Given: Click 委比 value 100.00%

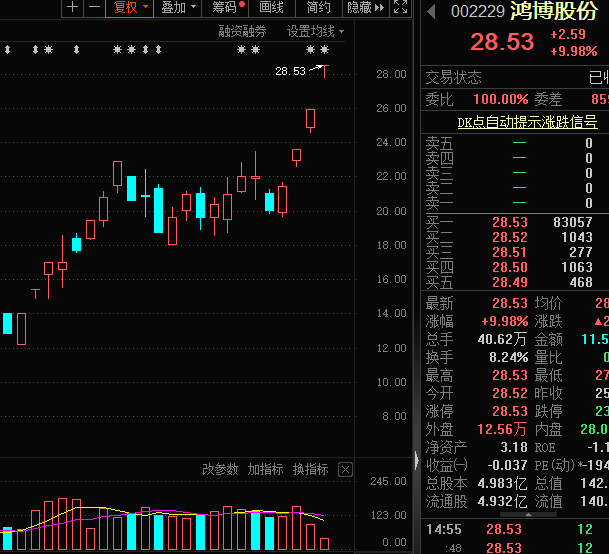Looking at the screenshot, I should 501,99.
